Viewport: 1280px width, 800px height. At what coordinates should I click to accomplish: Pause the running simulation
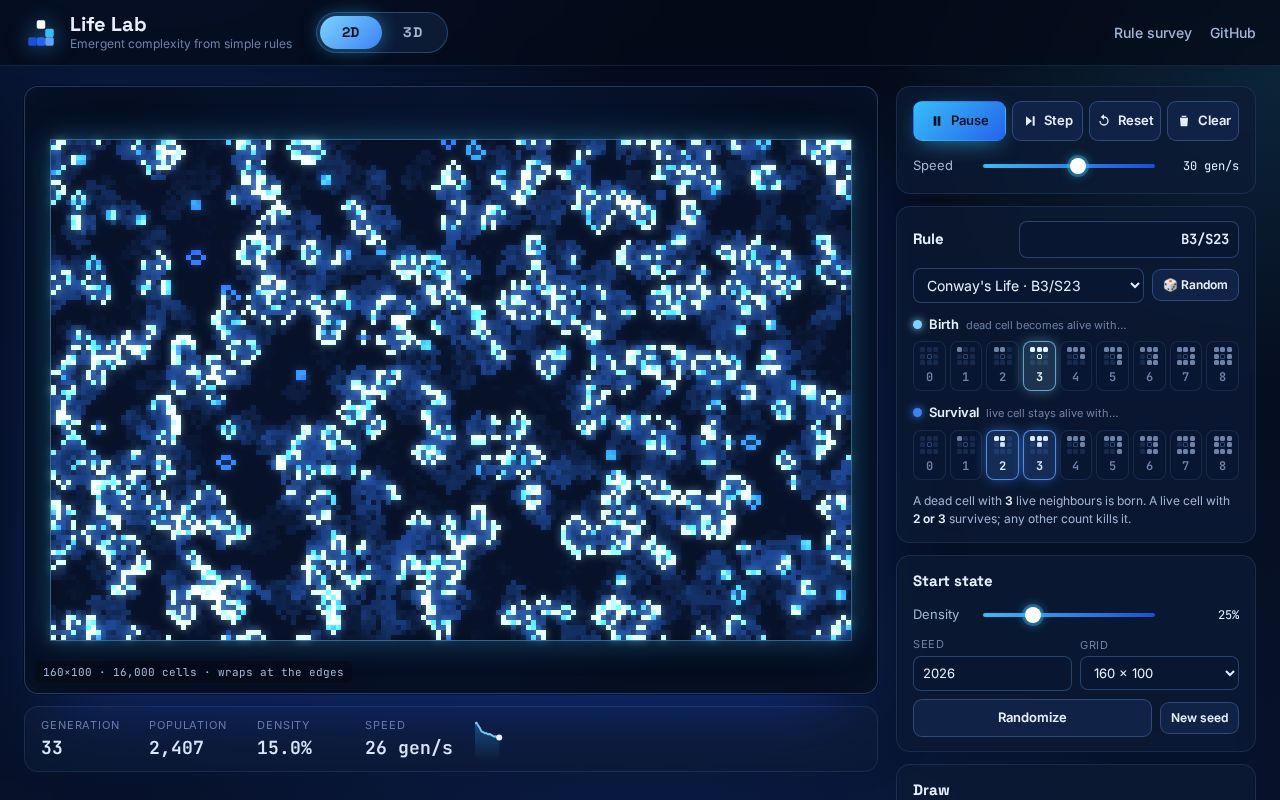coord(959,121)
